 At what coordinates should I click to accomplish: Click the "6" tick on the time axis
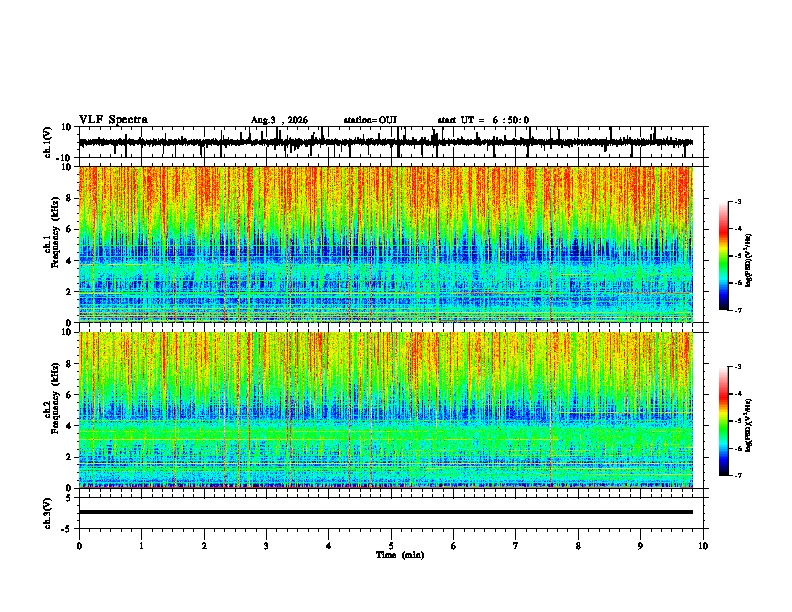(454, 546)
